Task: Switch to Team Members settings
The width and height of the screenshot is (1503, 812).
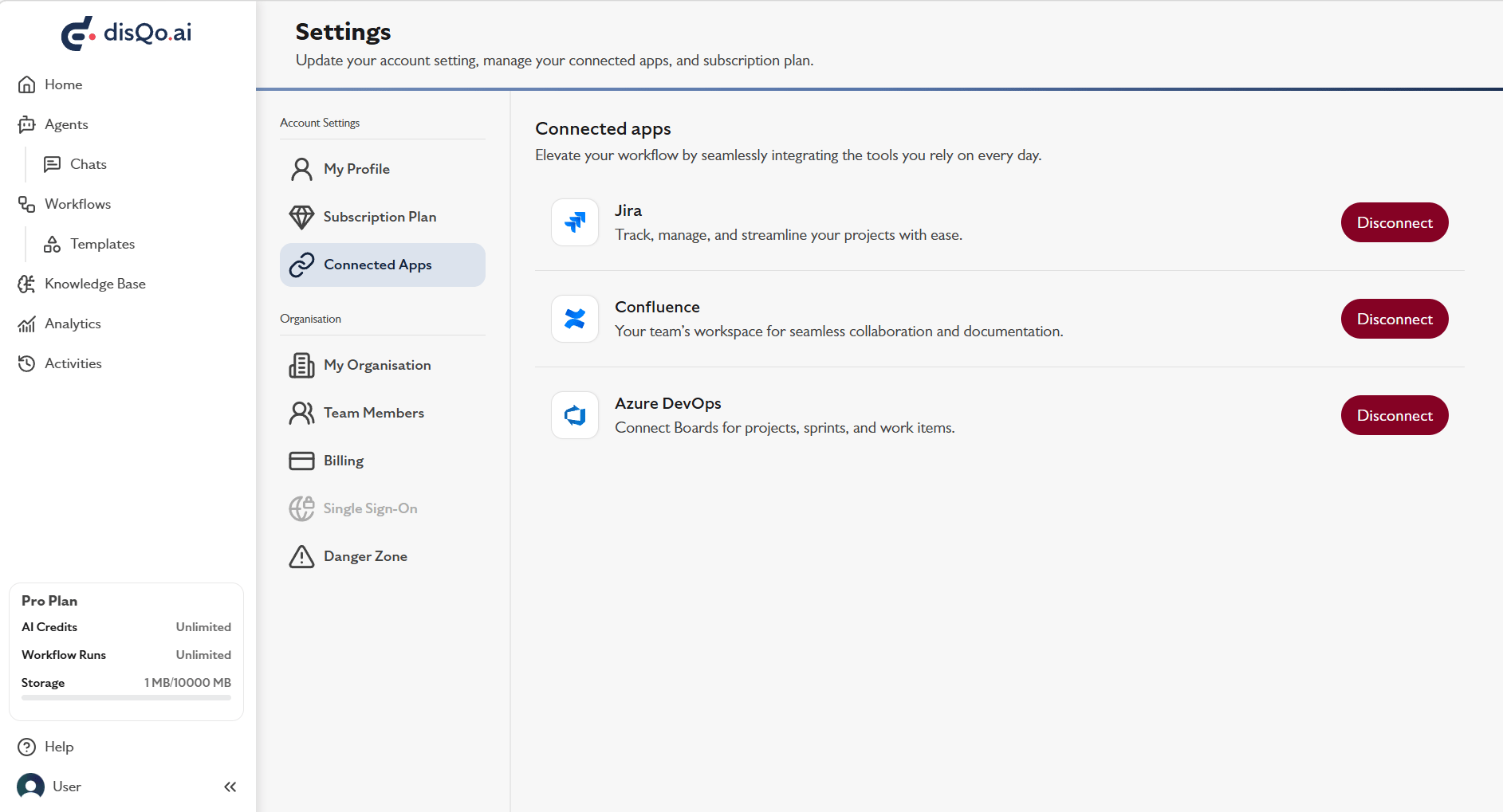Action: coord(383,413)
